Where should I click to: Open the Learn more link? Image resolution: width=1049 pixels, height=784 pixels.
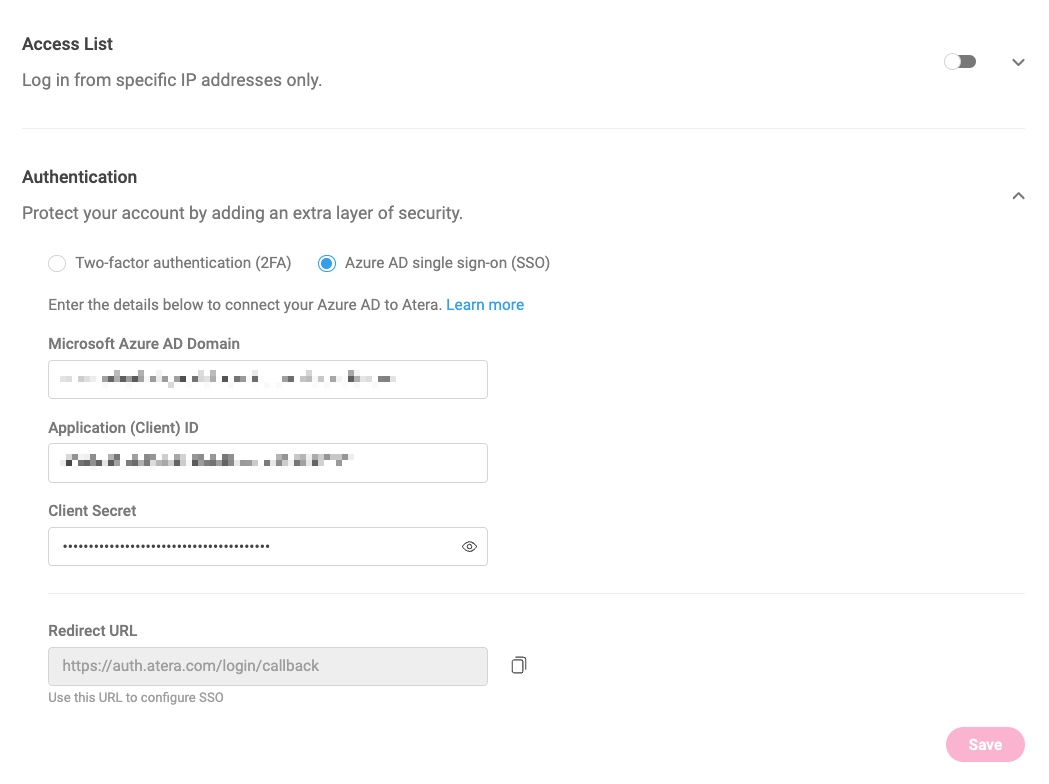tap(485, 305)
